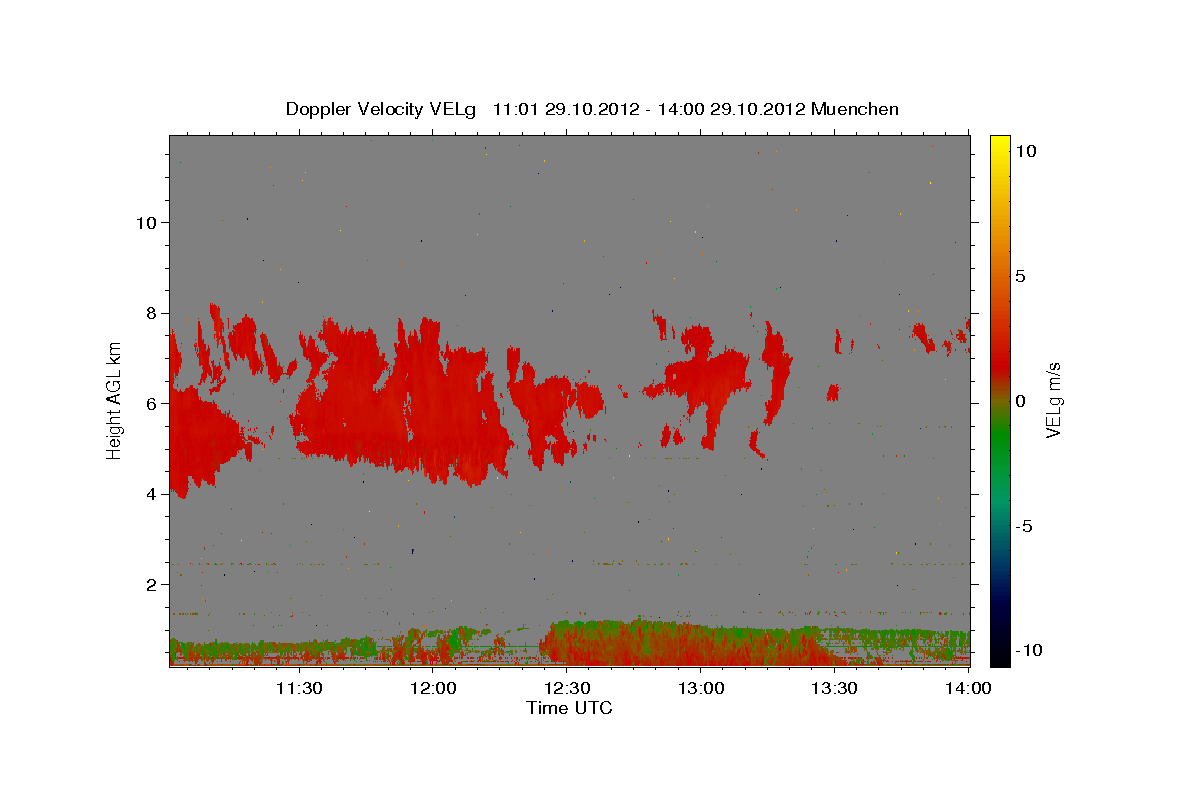Click the '14:00' time tick label
Image resolution: width=1200 pixels, height=800 pixels.
click(969, 688)
